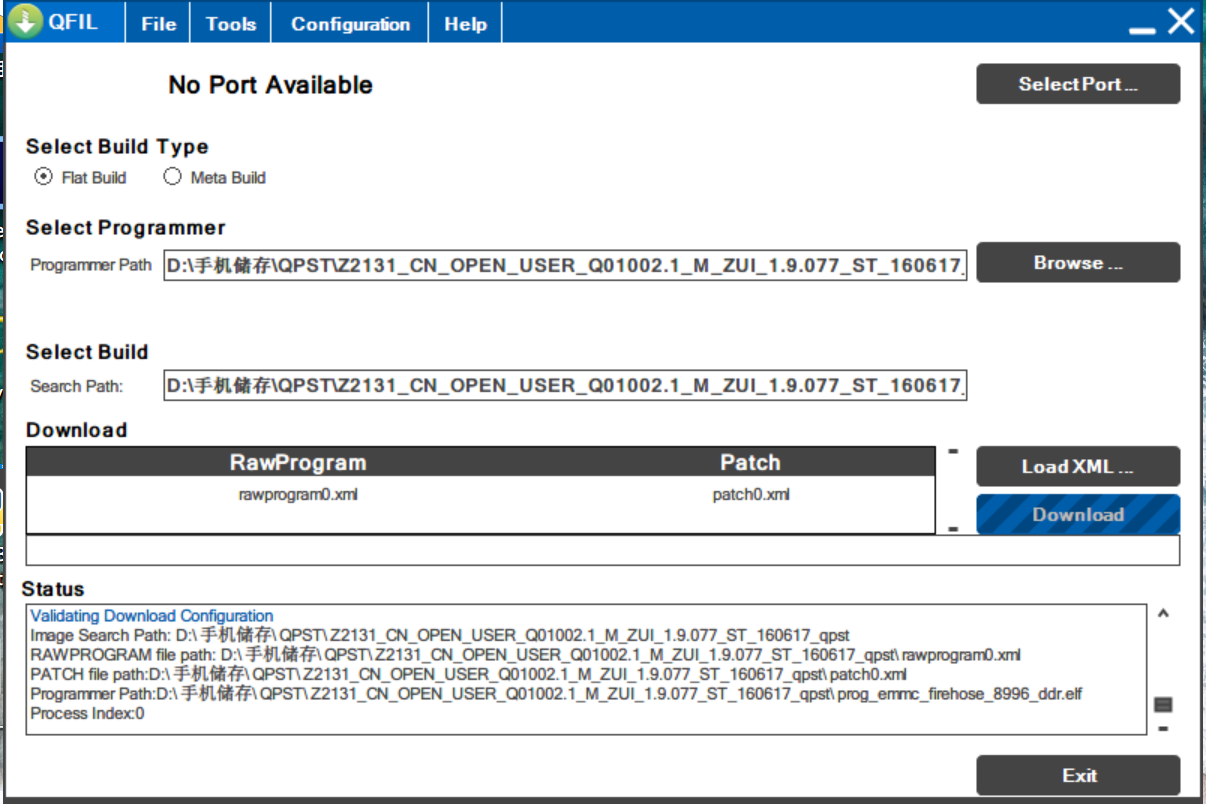Click the top minus button beside the XML table

coord(953,451)
